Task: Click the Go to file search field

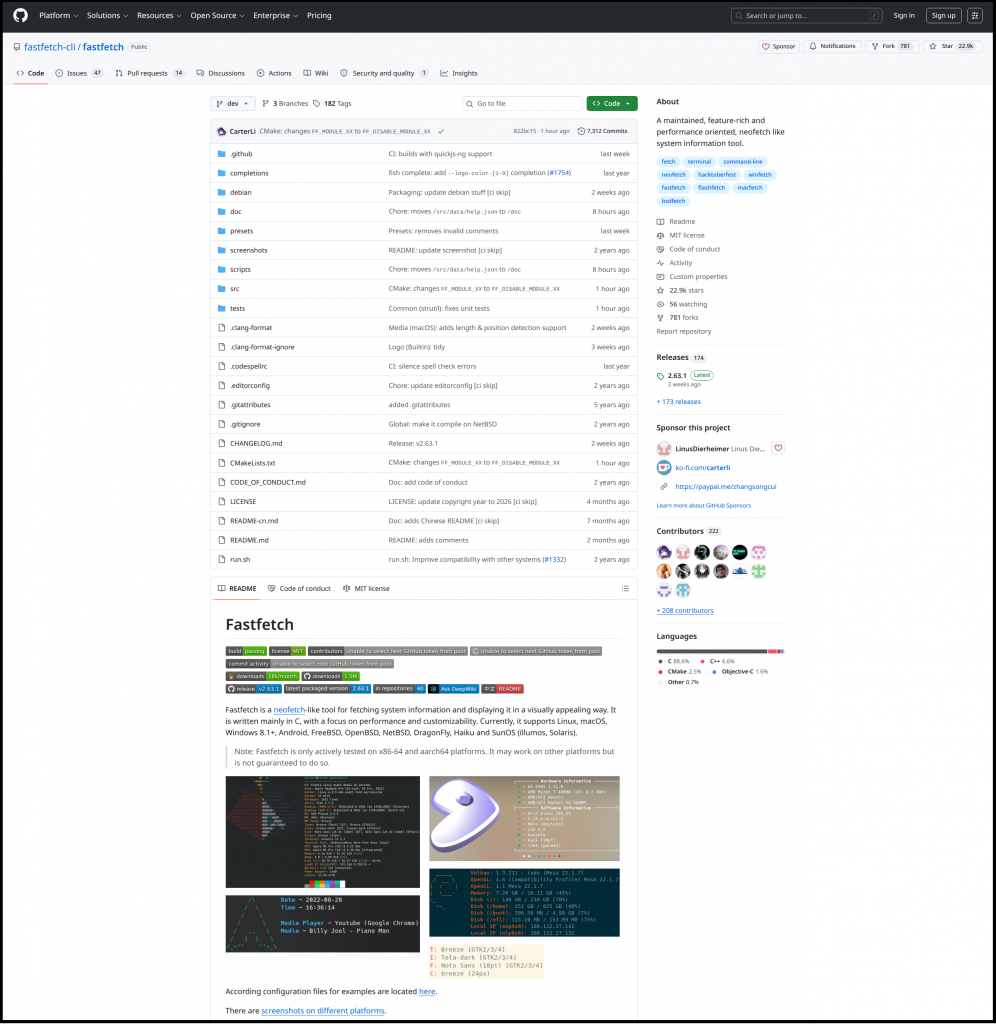Action: coord(522,103)
